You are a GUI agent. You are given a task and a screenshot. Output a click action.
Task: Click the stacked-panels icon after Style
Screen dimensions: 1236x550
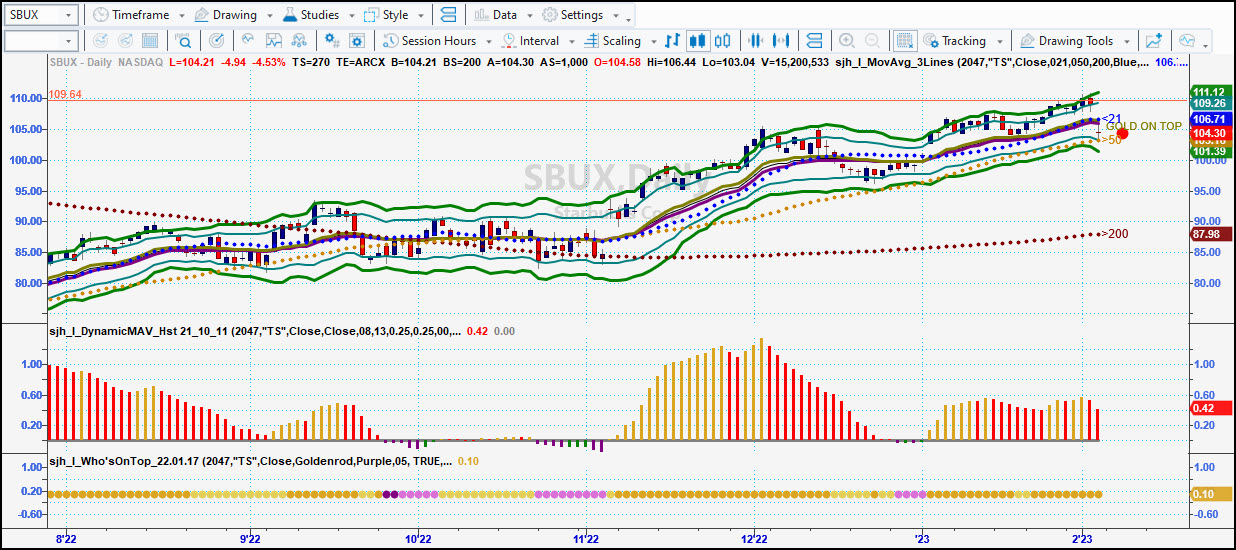[x=448, y=15]
